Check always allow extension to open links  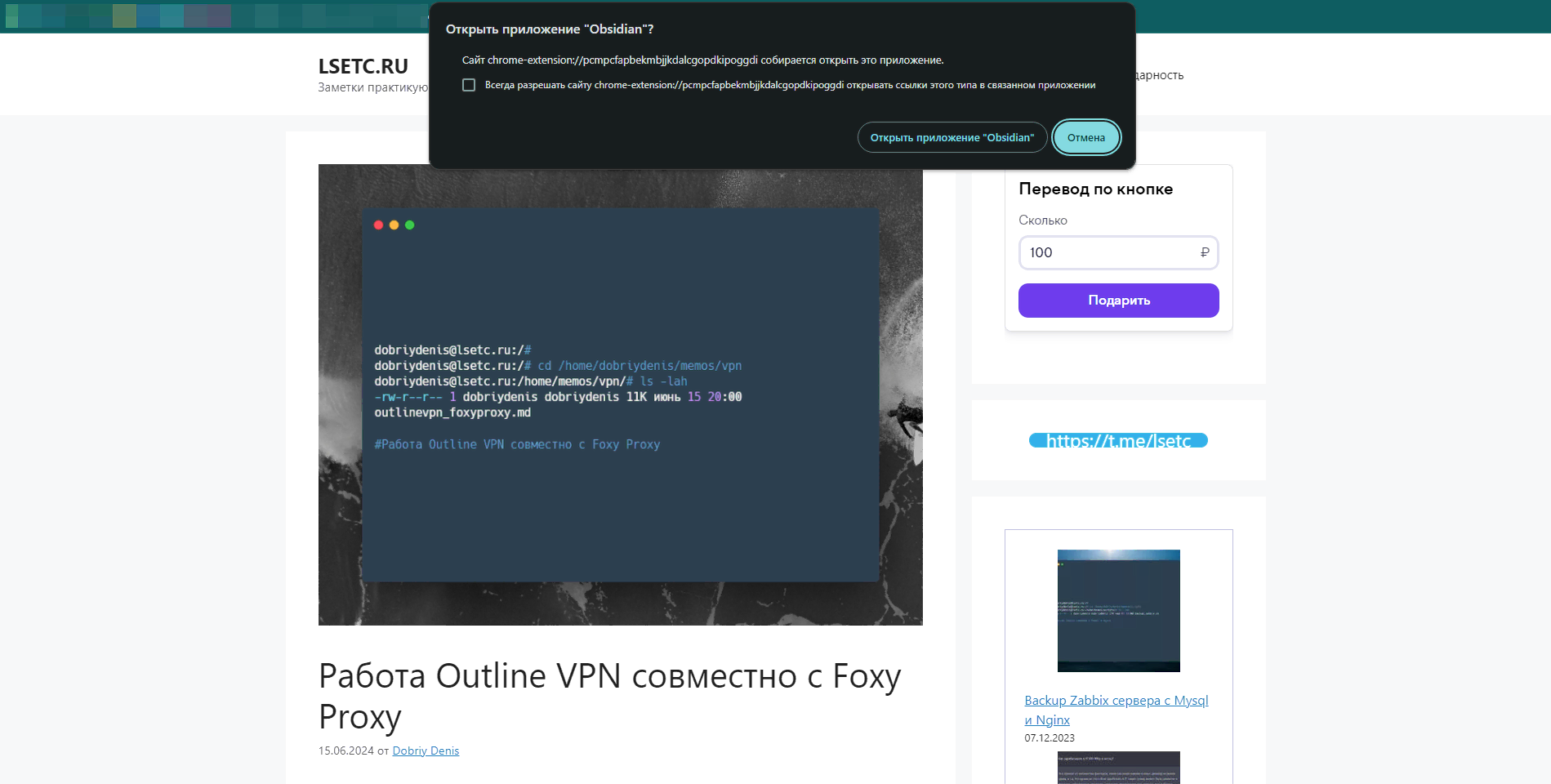(x=469, y=85)
